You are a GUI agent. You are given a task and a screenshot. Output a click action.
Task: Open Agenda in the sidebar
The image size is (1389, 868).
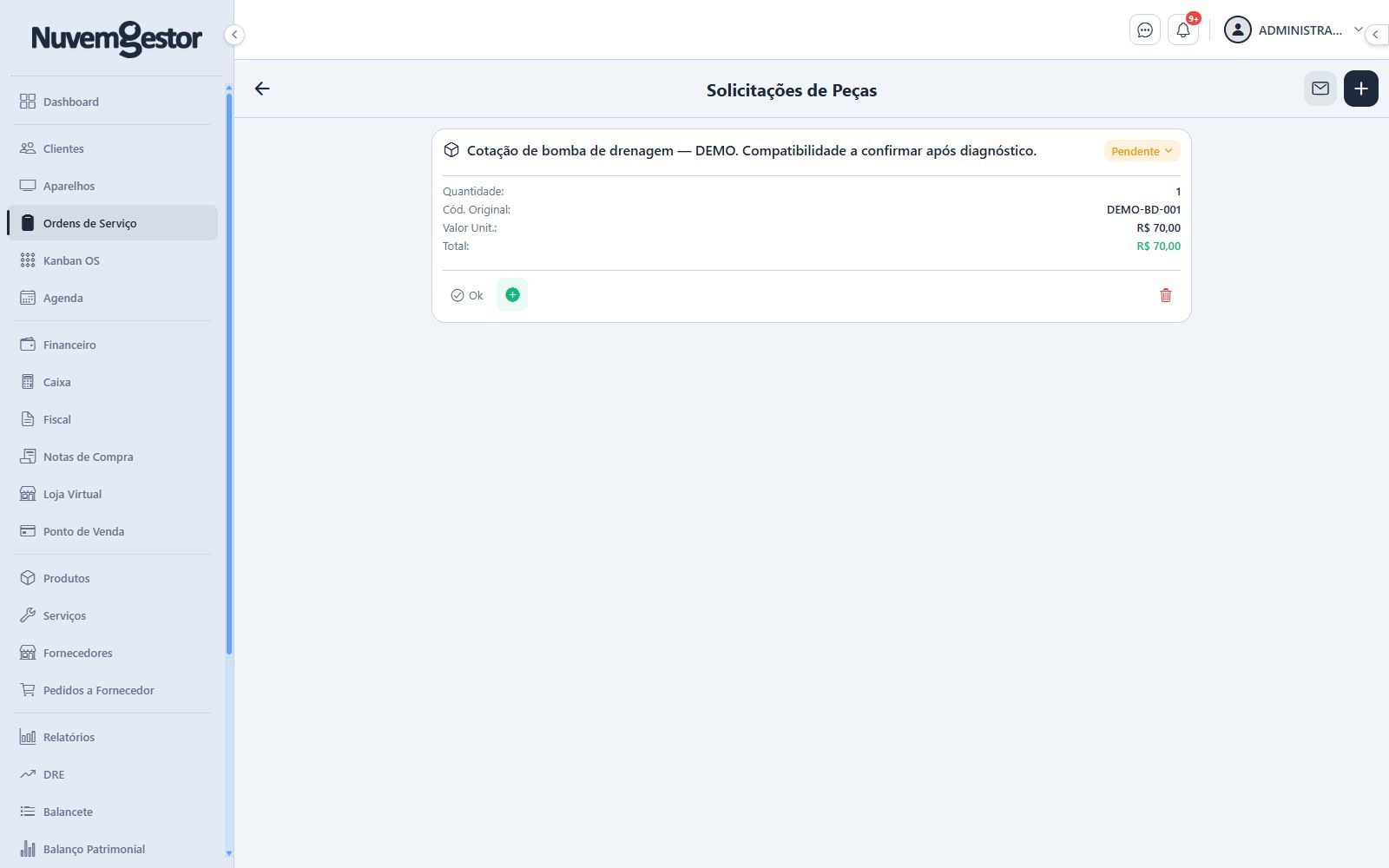click(112, 298)
